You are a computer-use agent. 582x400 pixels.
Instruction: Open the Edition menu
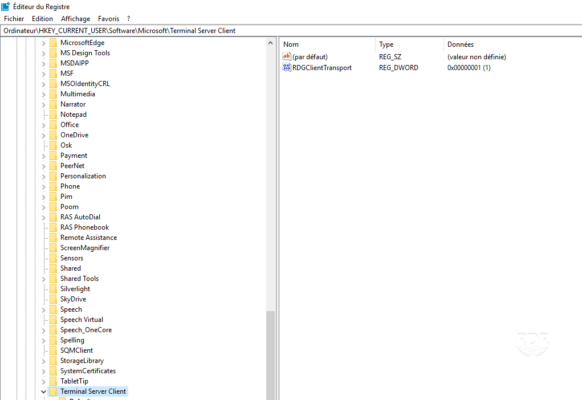[42, 19]
